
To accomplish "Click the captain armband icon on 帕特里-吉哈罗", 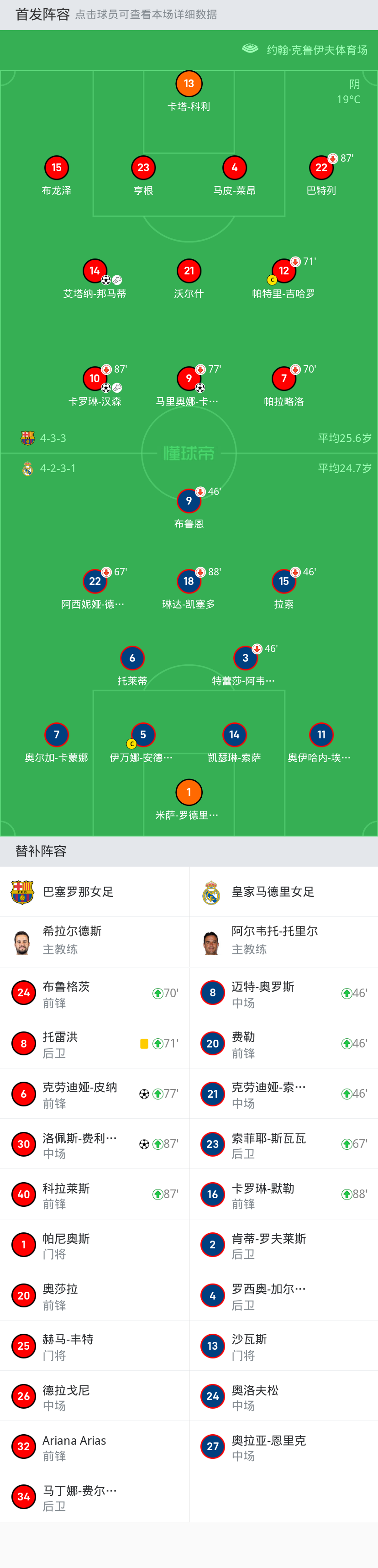I will point(272,280).
